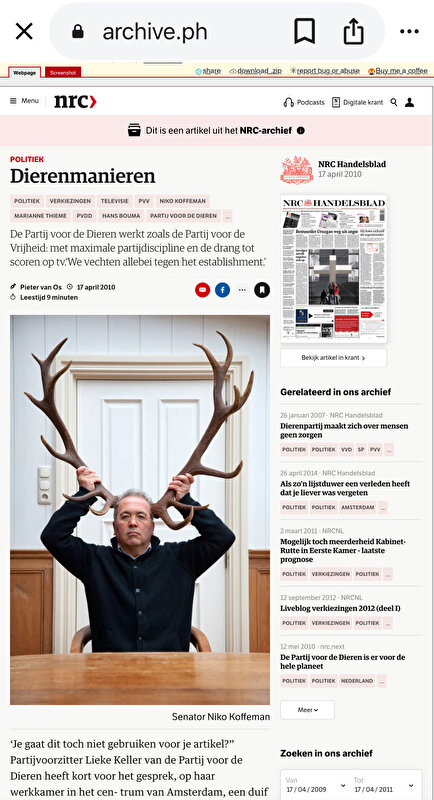Click Bekijk artikel in krant button
Screen dimensions: 434x800
[334, 358]
